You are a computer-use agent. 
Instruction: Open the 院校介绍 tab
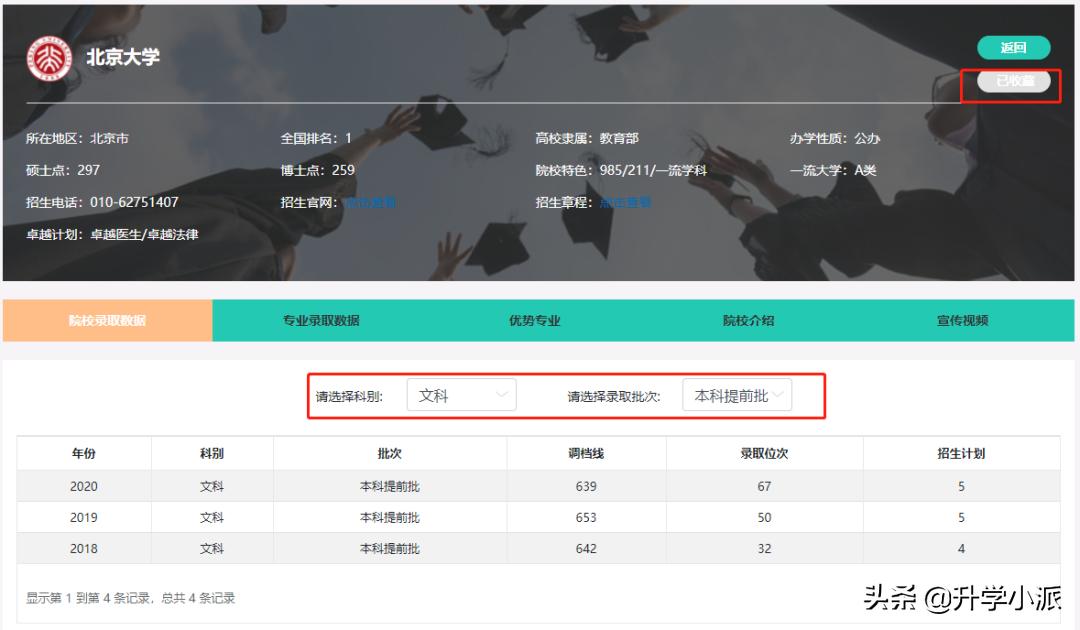pyautogui.click(x=744, y=320)
